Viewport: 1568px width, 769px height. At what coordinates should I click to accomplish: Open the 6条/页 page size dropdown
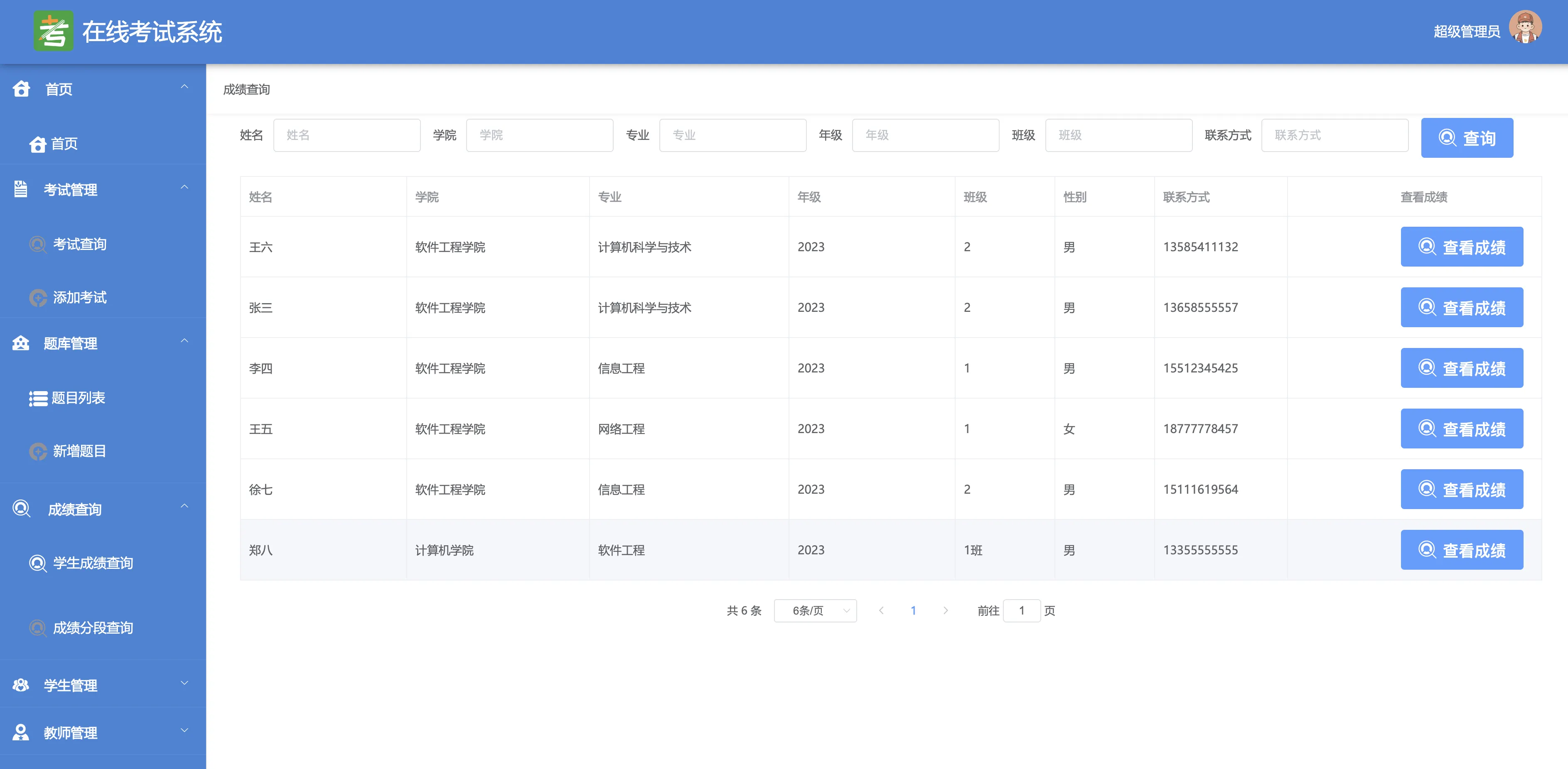(814, 611)
